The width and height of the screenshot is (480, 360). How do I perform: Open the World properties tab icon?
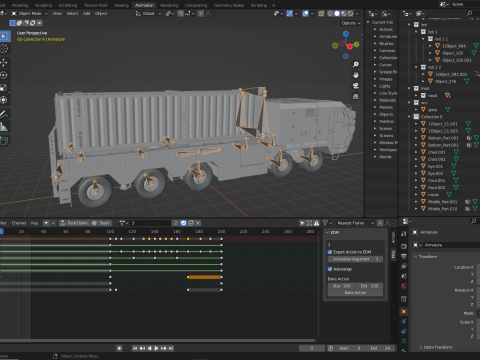click(x=404, y=286)
